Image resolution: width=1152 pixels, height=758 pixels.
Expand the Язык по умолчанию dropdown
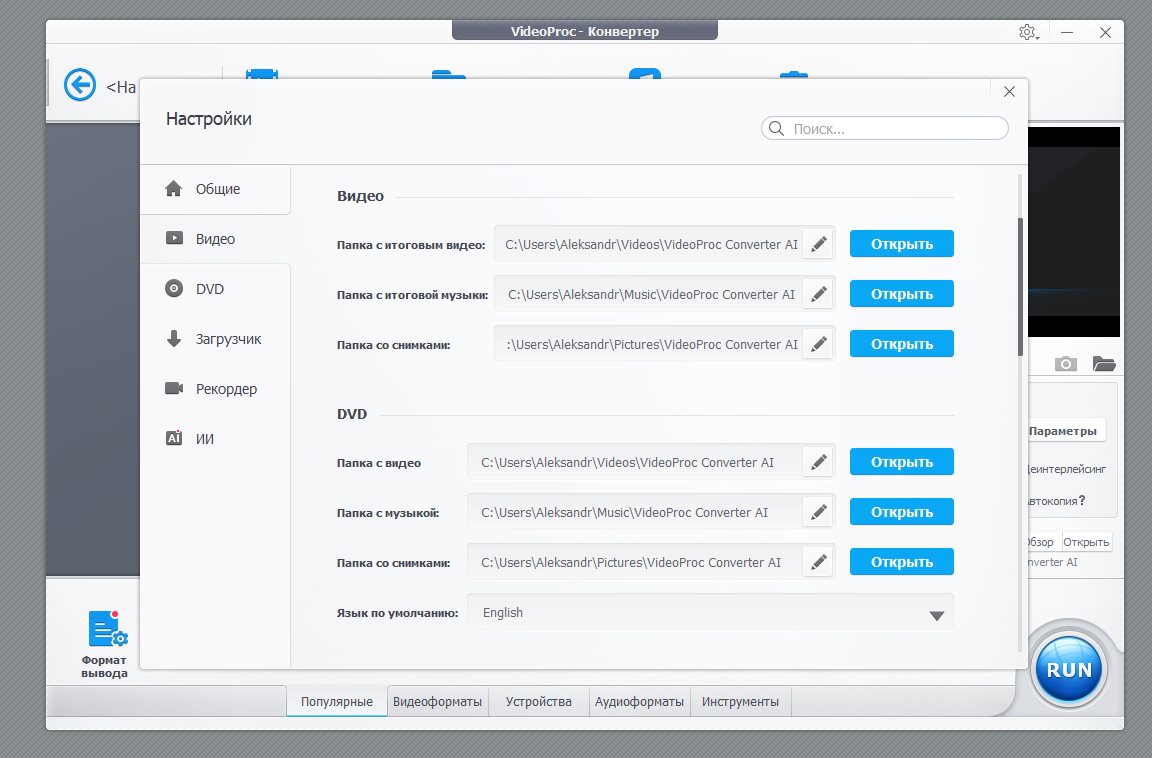click(936, 614)
